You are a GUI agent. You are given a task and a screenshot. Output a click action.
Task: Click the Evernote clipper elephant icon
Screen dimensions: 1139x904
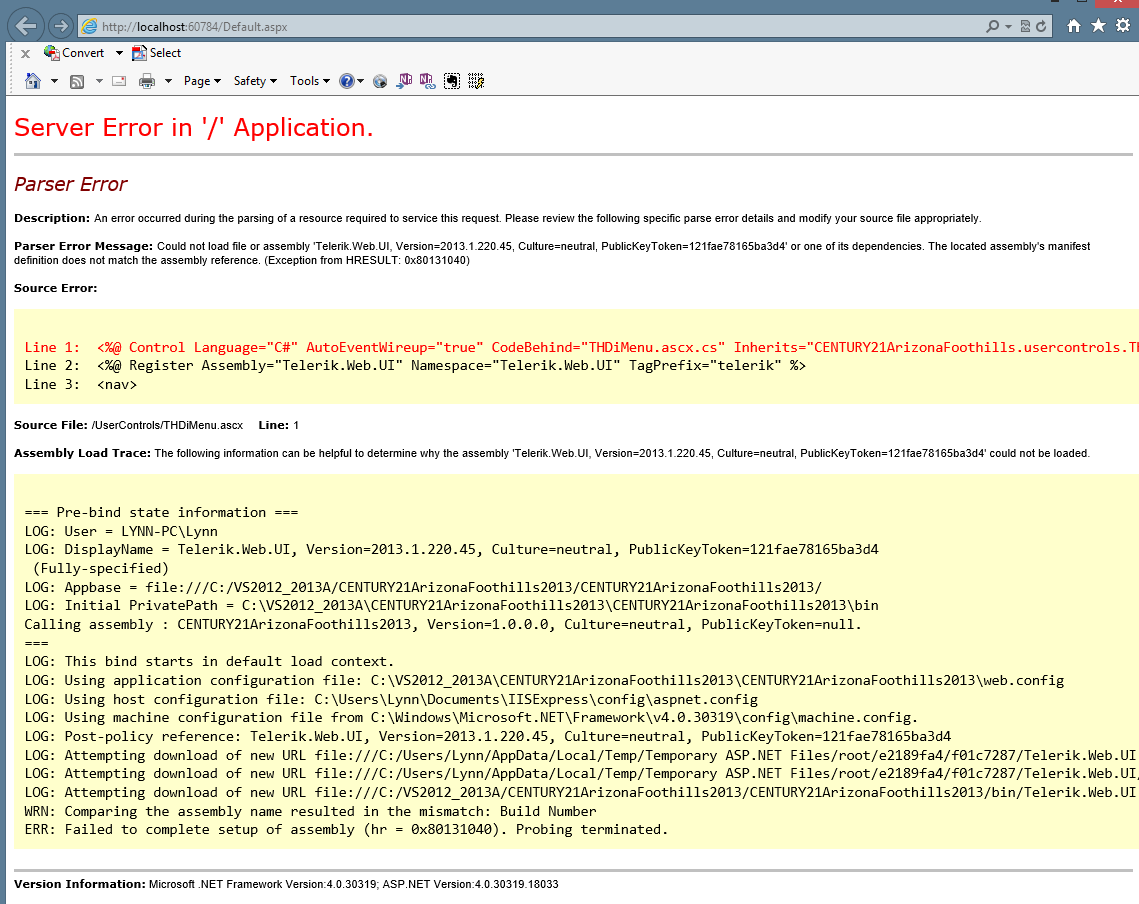[x=452, y=81]
